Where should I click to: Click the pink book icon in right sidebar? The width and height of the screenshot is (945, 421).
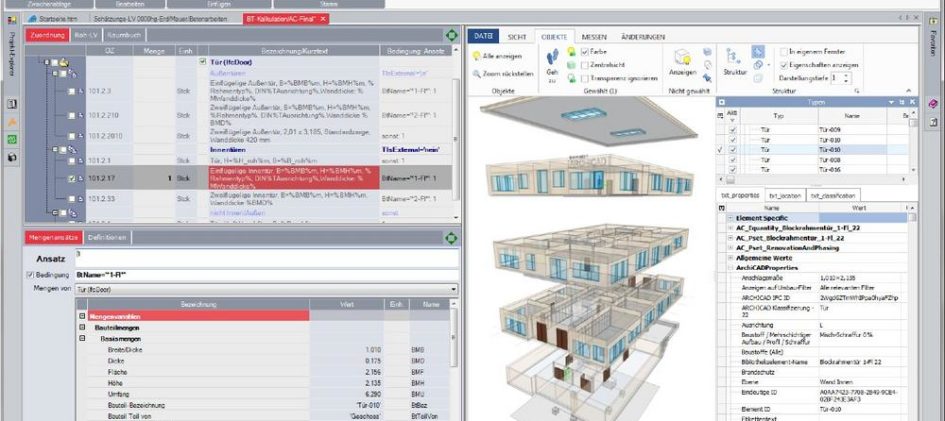(x=932, y=103)
